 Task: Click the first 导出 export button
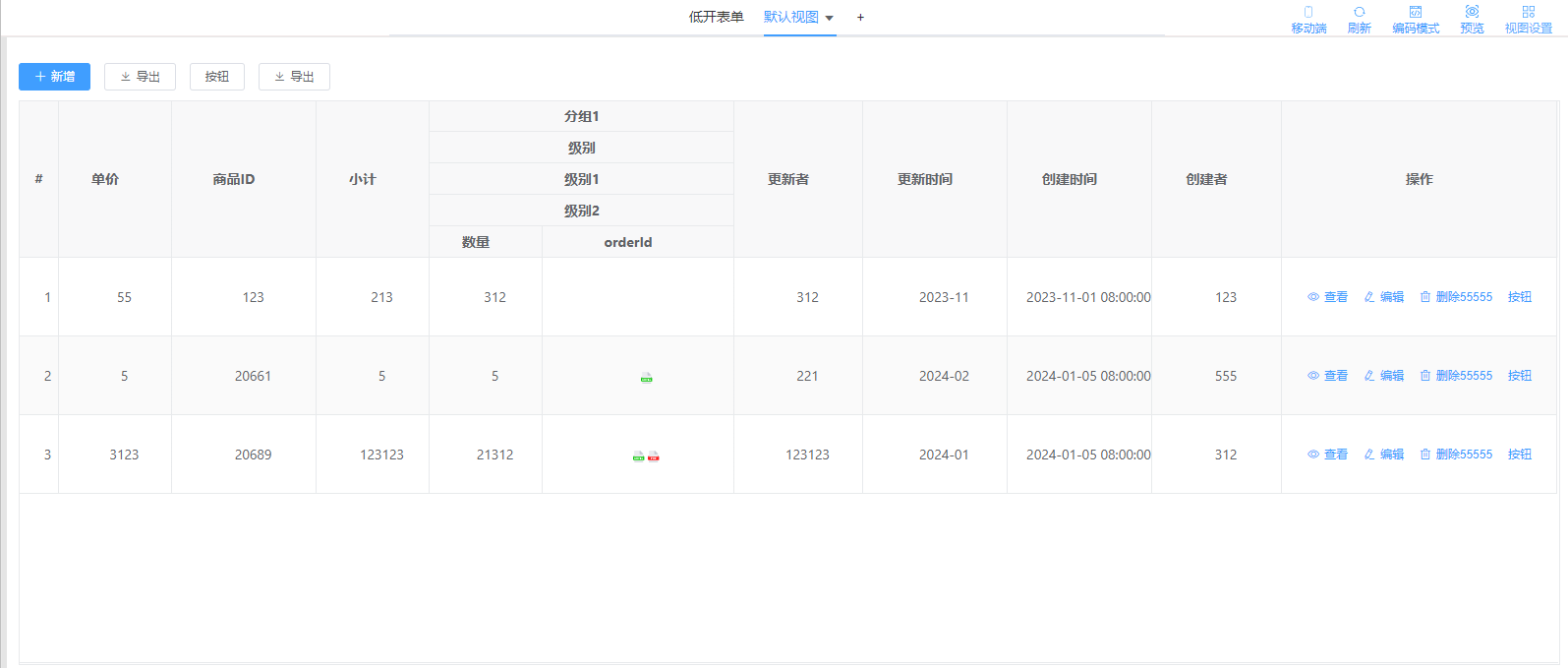[140, 77]
